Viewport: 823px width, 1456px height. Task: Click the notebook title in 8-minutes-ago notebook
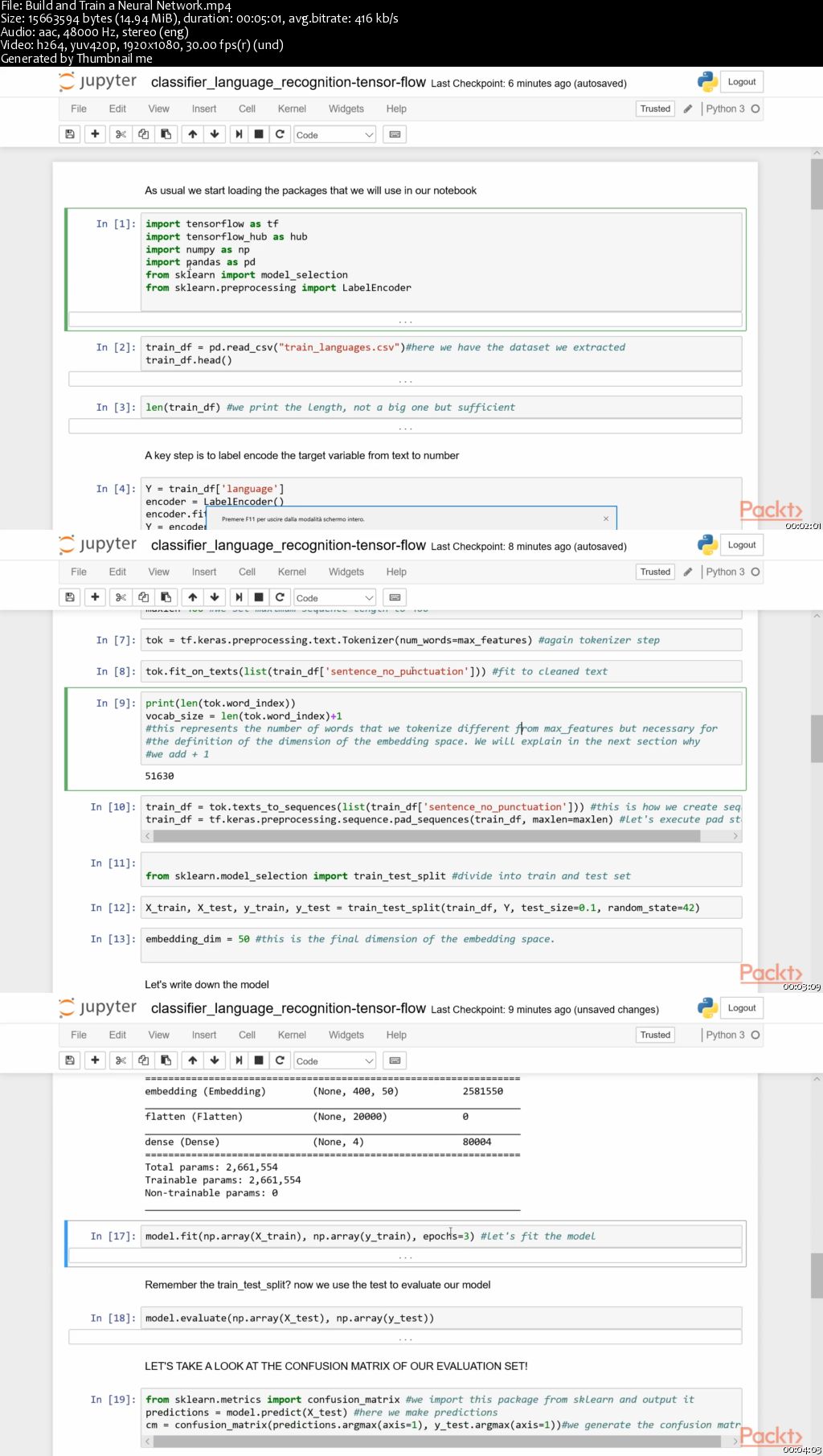point(288,545)
